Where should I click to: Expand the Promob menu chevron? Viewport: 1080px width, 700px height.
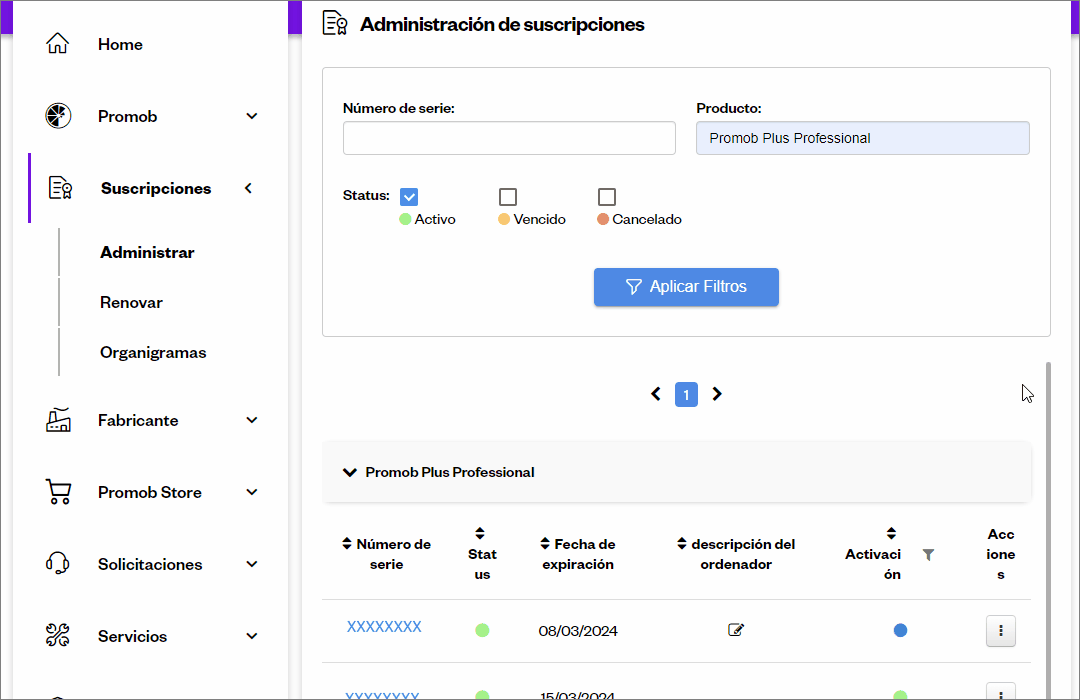tap(252, 116)
